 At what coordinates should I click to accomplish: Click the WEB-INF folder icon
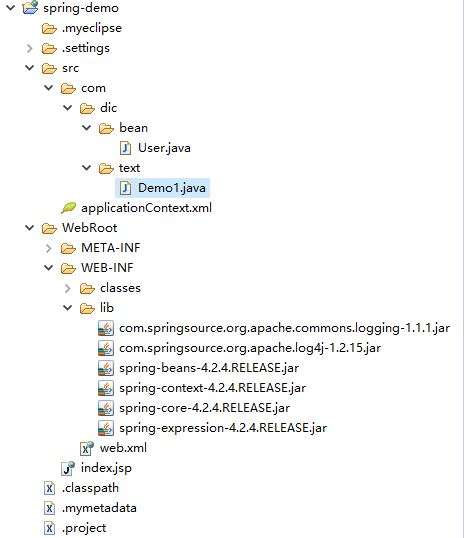pyautogui.click(x=68, y=268)
